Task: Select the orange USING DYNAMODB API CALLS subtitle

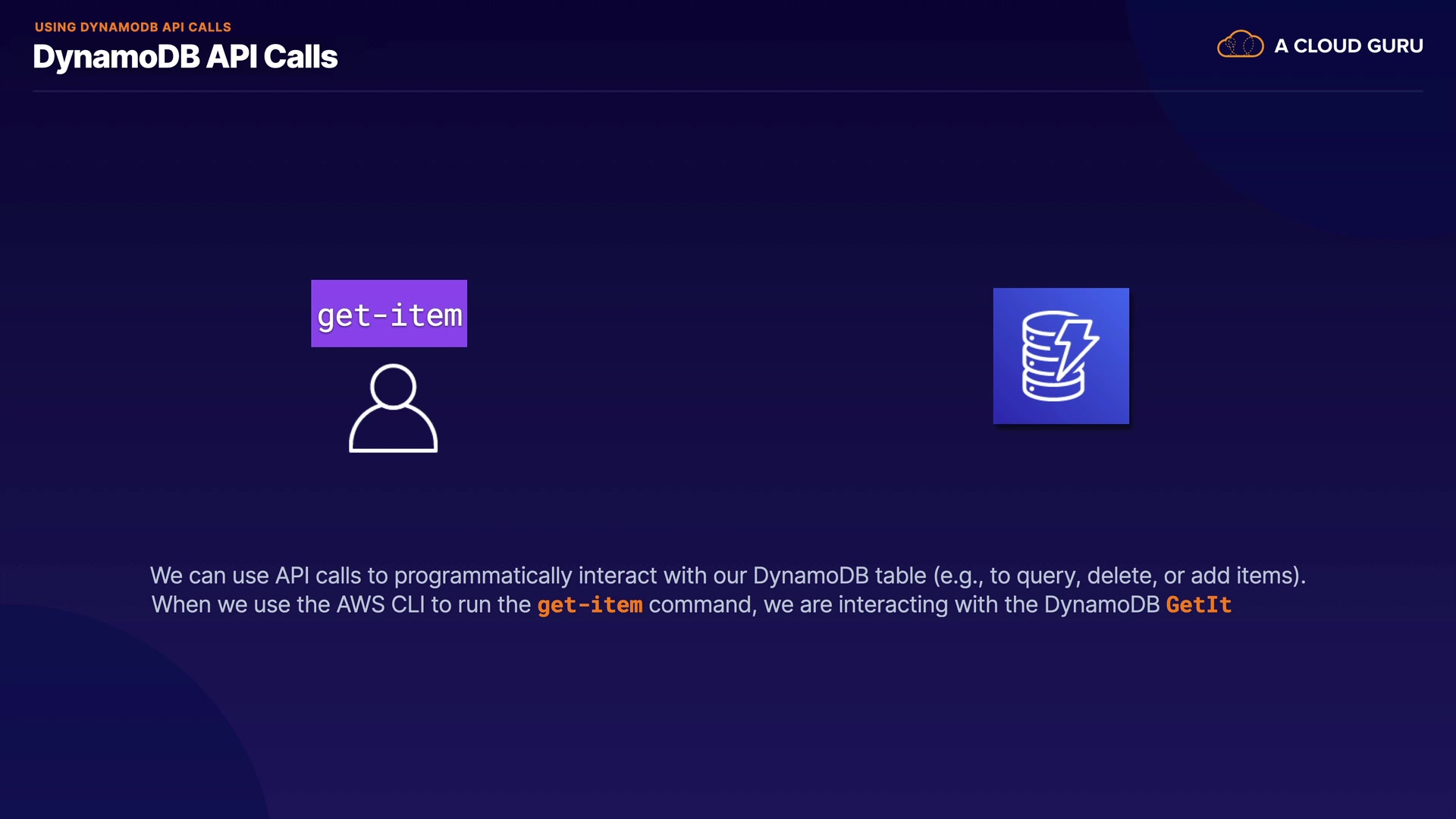Action: (x=133, y=27)
